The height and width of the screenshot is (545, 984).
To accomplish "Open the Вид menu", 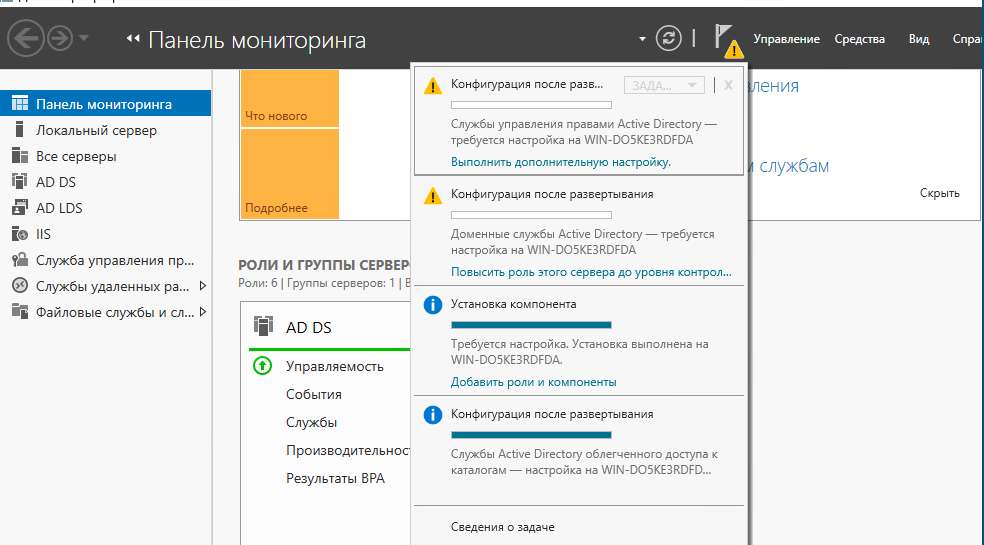I will (919, 39).
